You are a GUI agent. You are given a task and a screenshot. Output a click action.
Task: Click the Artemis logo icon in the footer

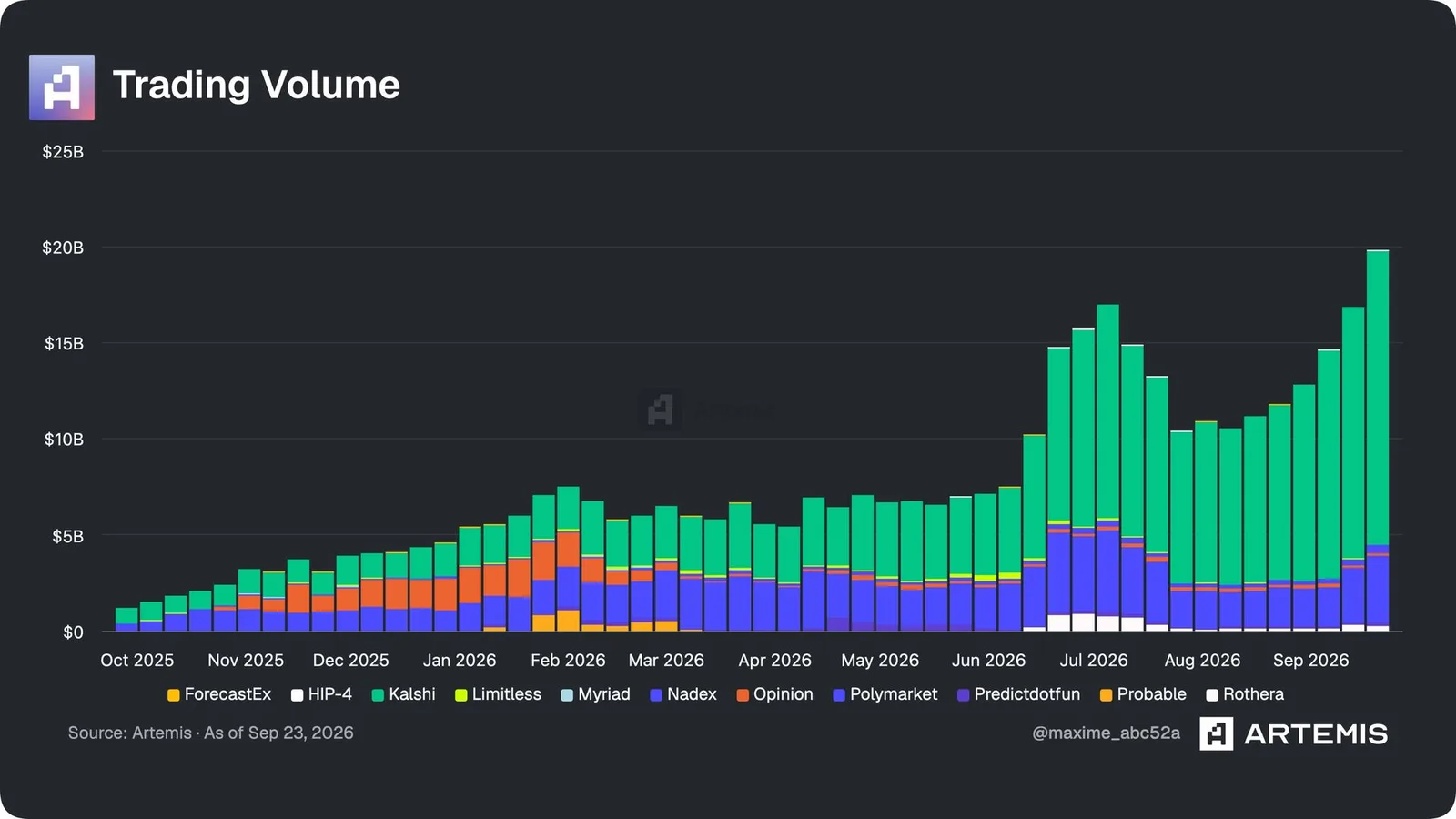(x=1216, y=733)
